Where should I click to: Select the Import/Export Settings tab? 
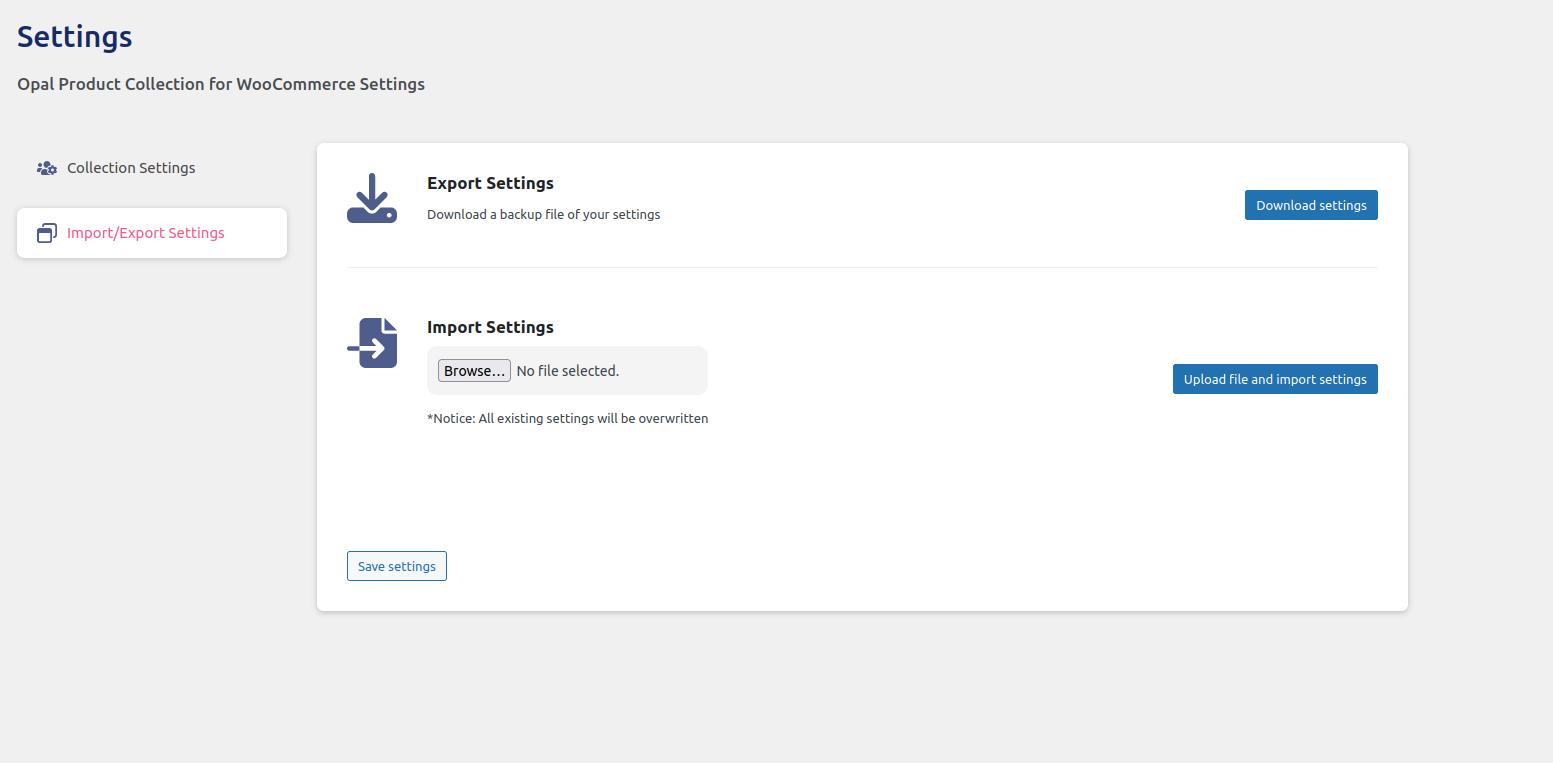(152, 233)
